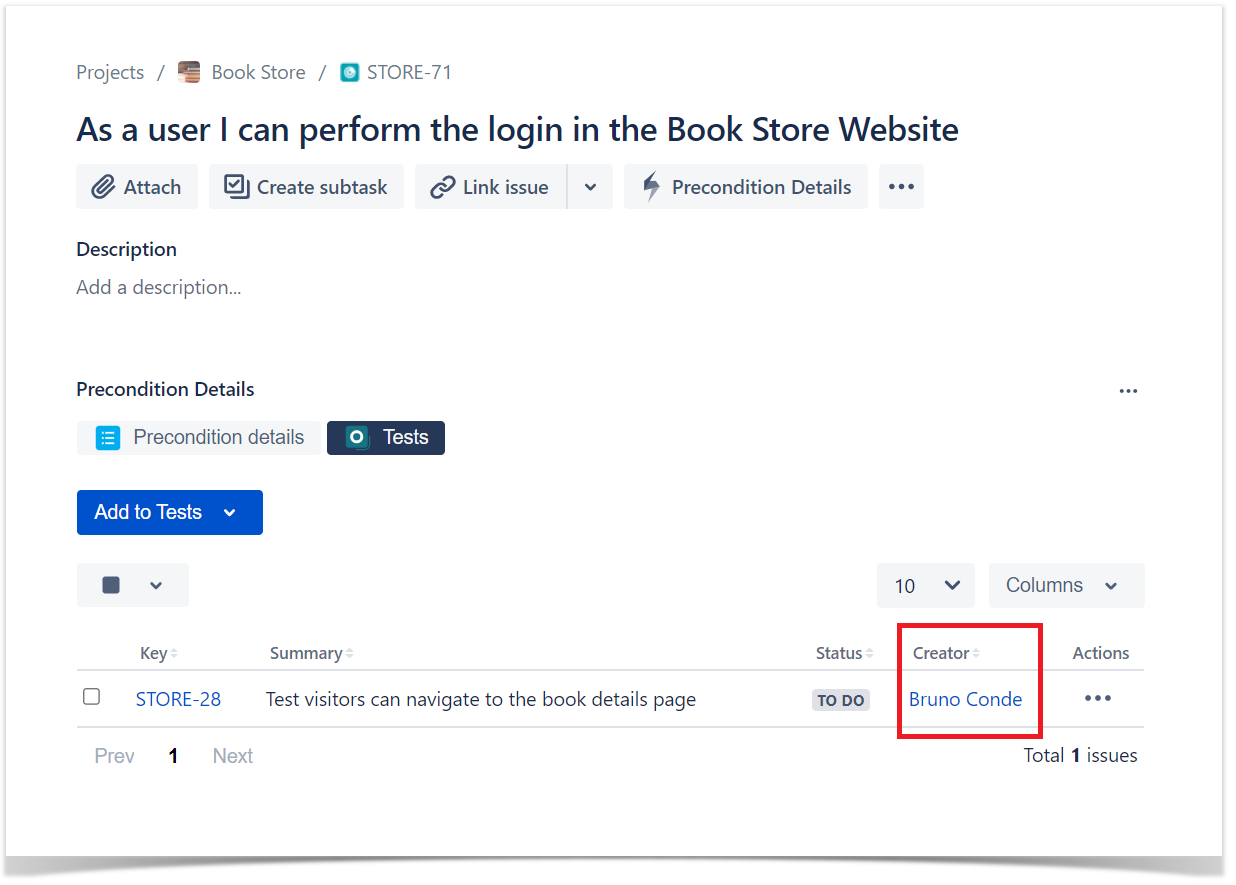Image resolution: width=1236 pixels, height=885 pixels.
Task: Click the issue title heading text
Action: pos(517,129)
